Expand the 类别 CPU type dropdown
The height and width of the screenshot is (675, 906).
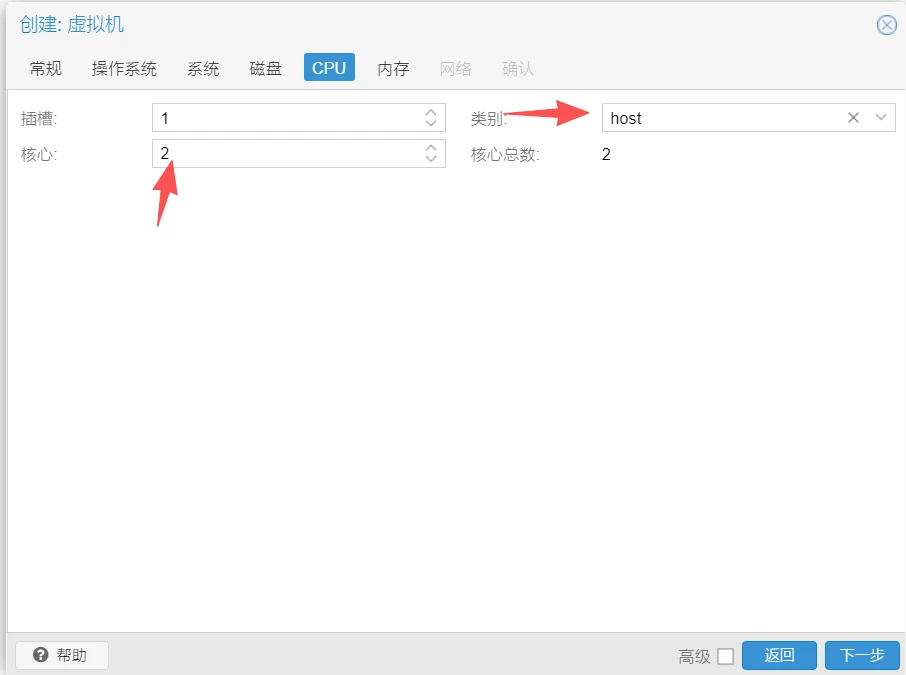click(x=881, y=118)
